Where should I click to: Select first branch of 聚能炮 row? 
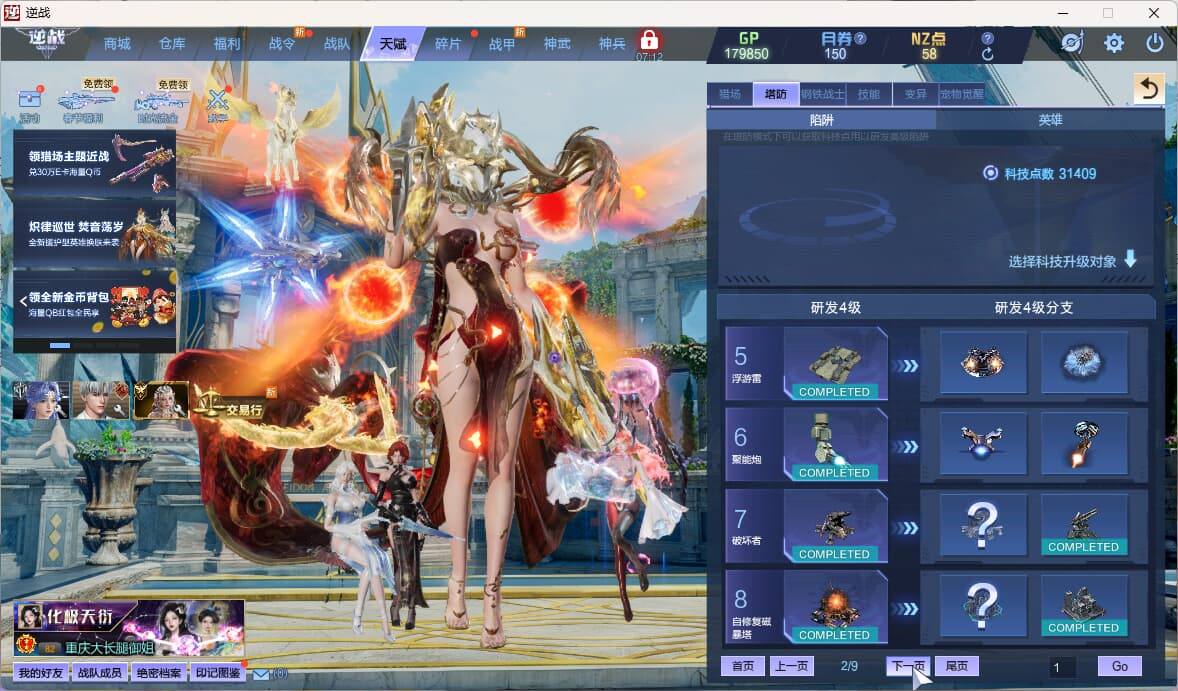(982, 444)
